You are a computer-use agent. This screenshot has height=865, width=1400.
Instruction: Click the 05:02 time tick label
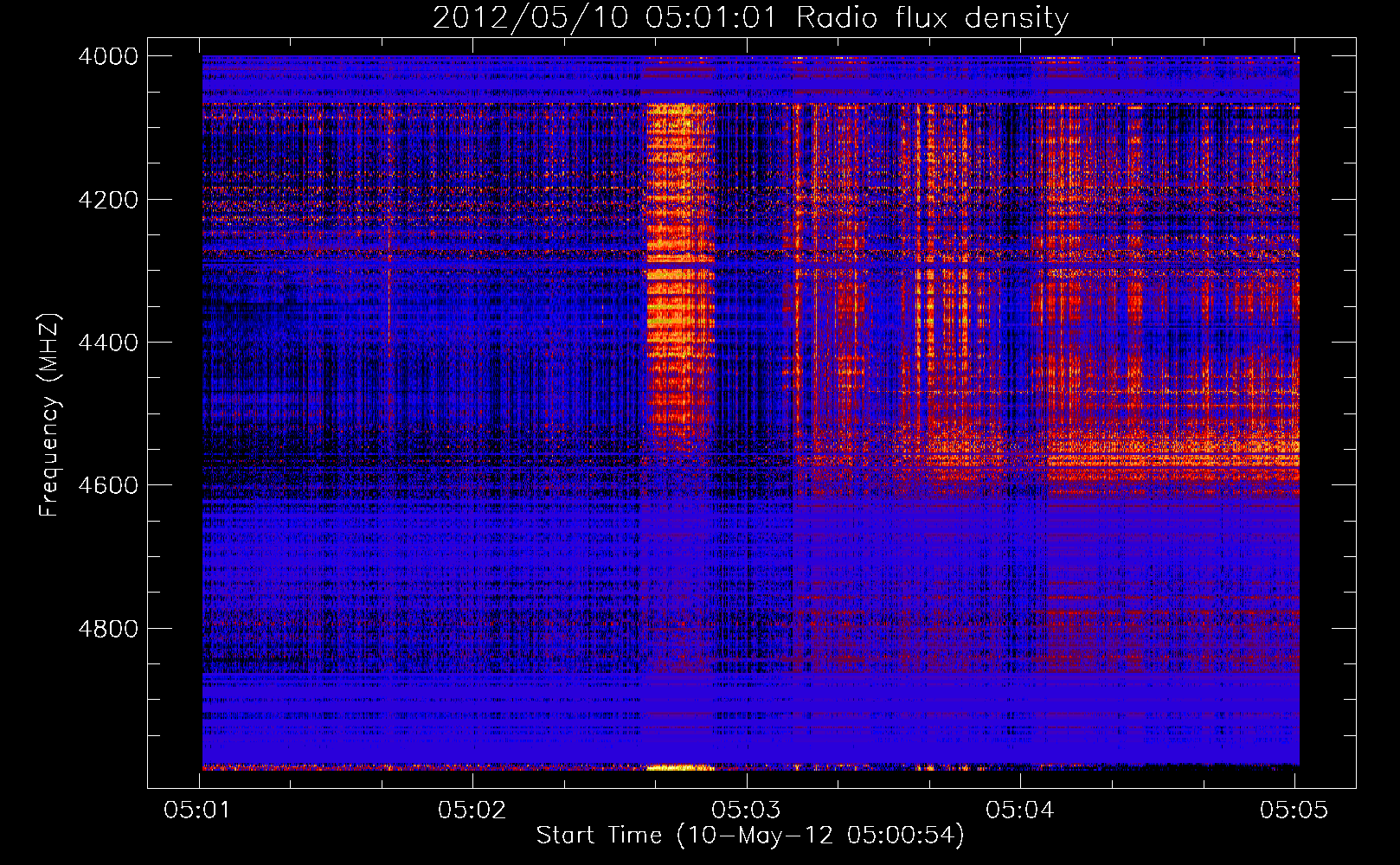(x=472, y=810)
